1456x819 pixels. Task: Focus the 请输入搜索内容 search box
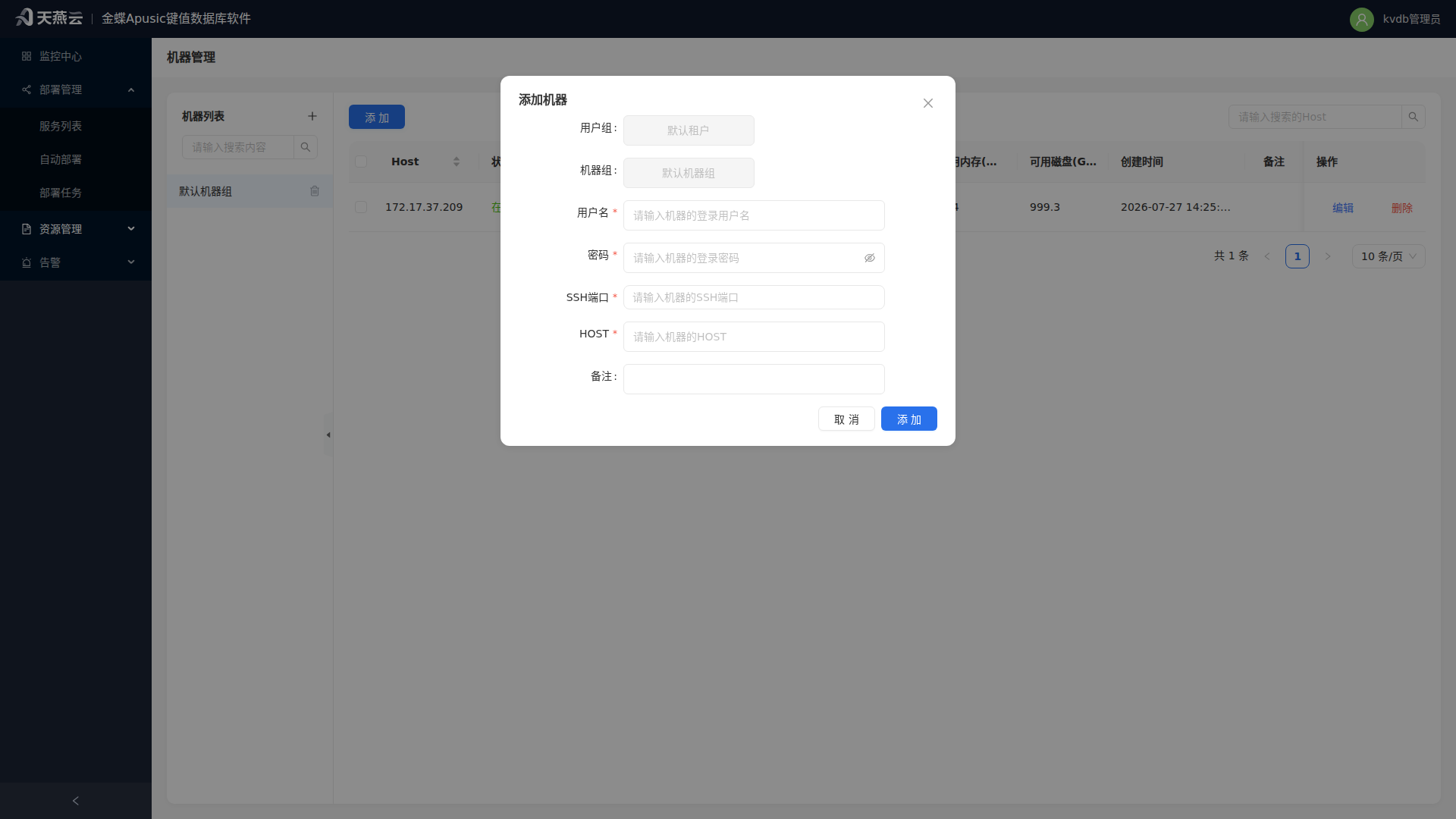pyautogui.click(x=238, y=147)
